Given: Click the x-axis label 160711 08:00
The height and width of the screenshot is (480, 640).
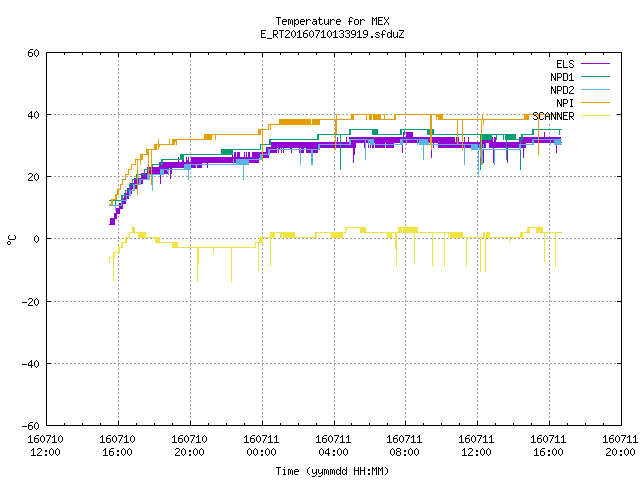Looking at the screenshot, I should 404,446.
